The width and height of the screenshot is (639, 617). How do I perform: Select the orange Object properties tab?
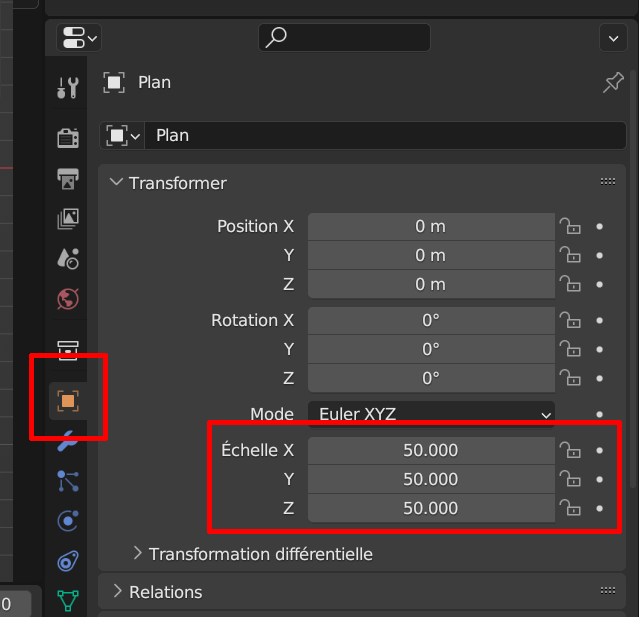tap(68, 401)
